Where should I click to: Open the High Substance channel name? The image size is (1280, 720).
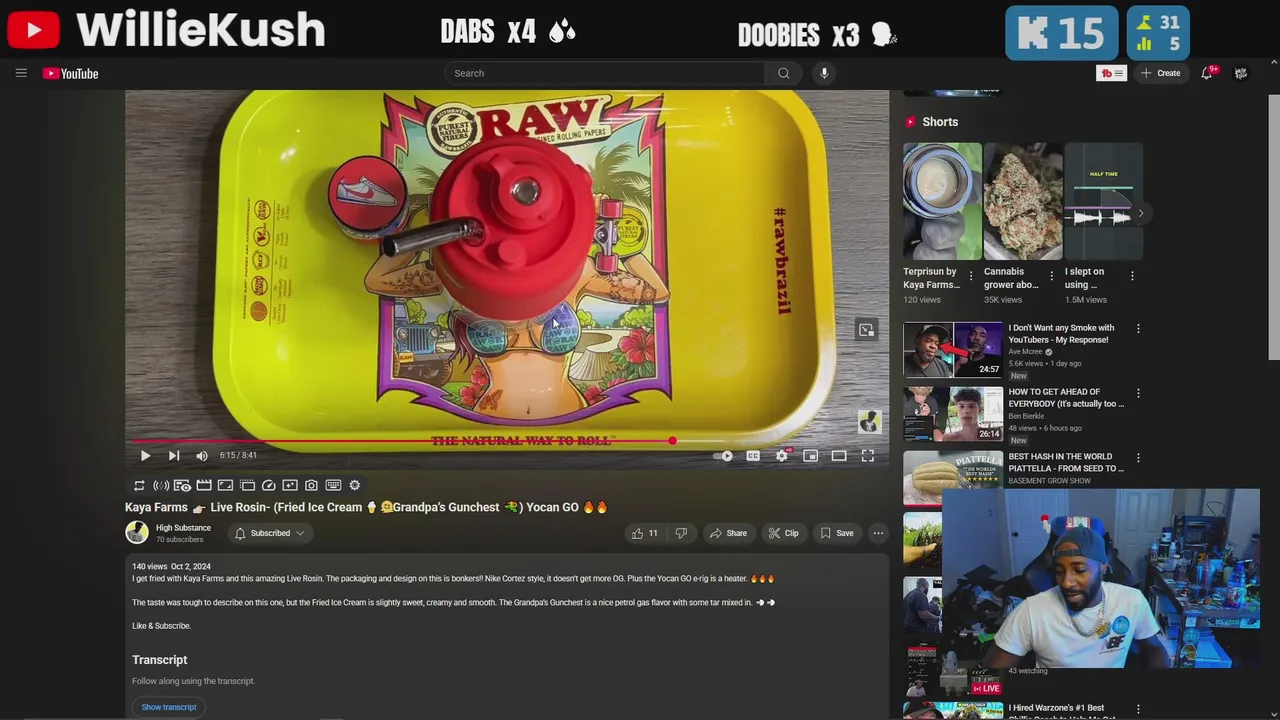(x=183, y=528)
